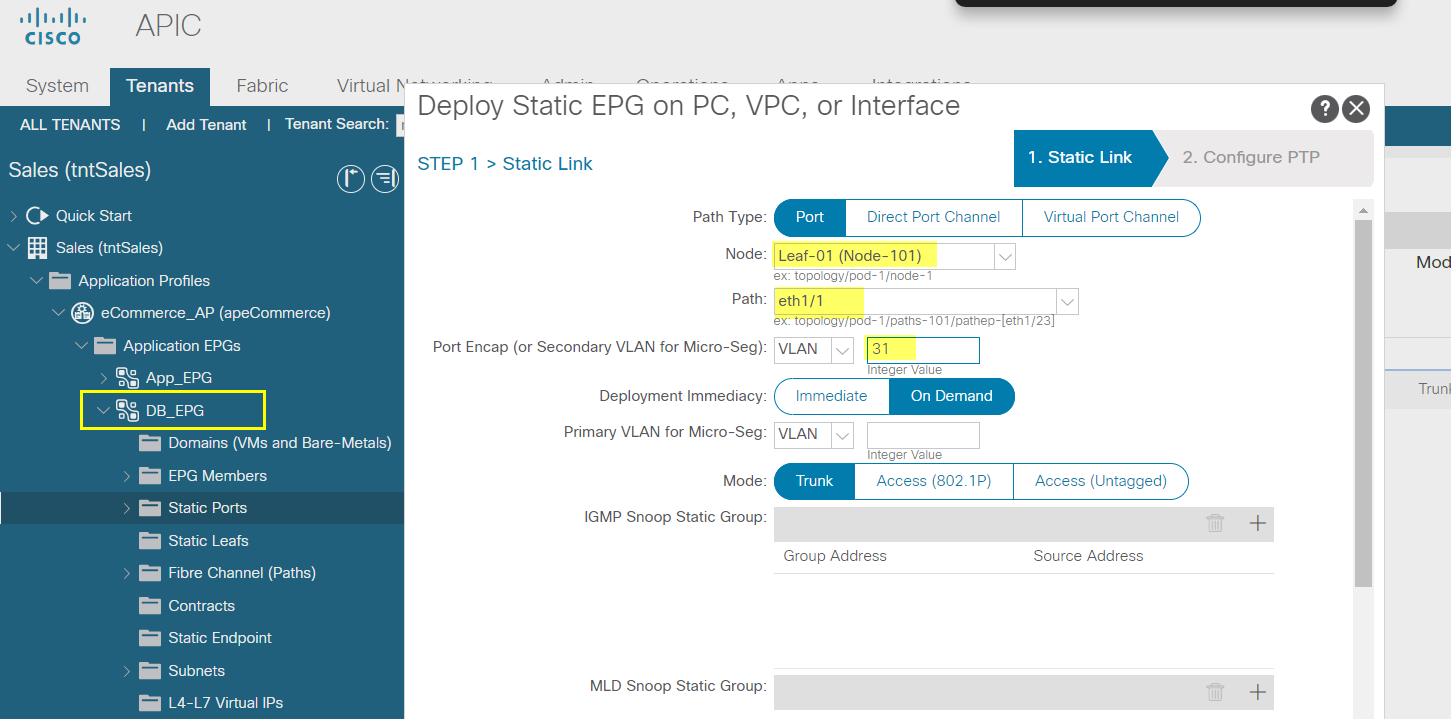Click Add Tenant link
The width and height of the screenshot is (1451, 719).
pyautogui.click(x=206, y=125)
